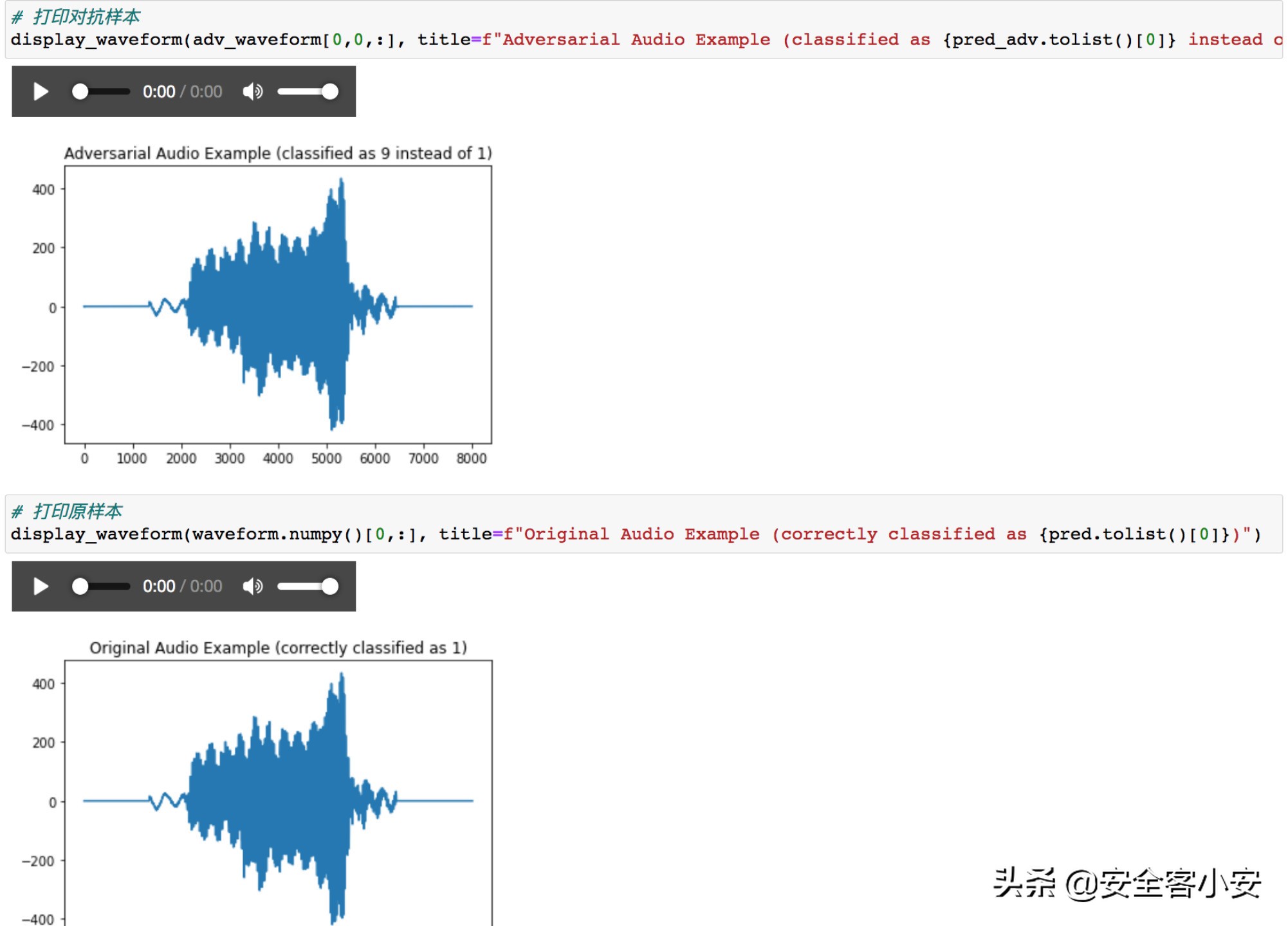Click the adversarial audio seek slider
The height and width of the screenshot is (926, 1288).
pyautogui.click(x=101, y=92)
